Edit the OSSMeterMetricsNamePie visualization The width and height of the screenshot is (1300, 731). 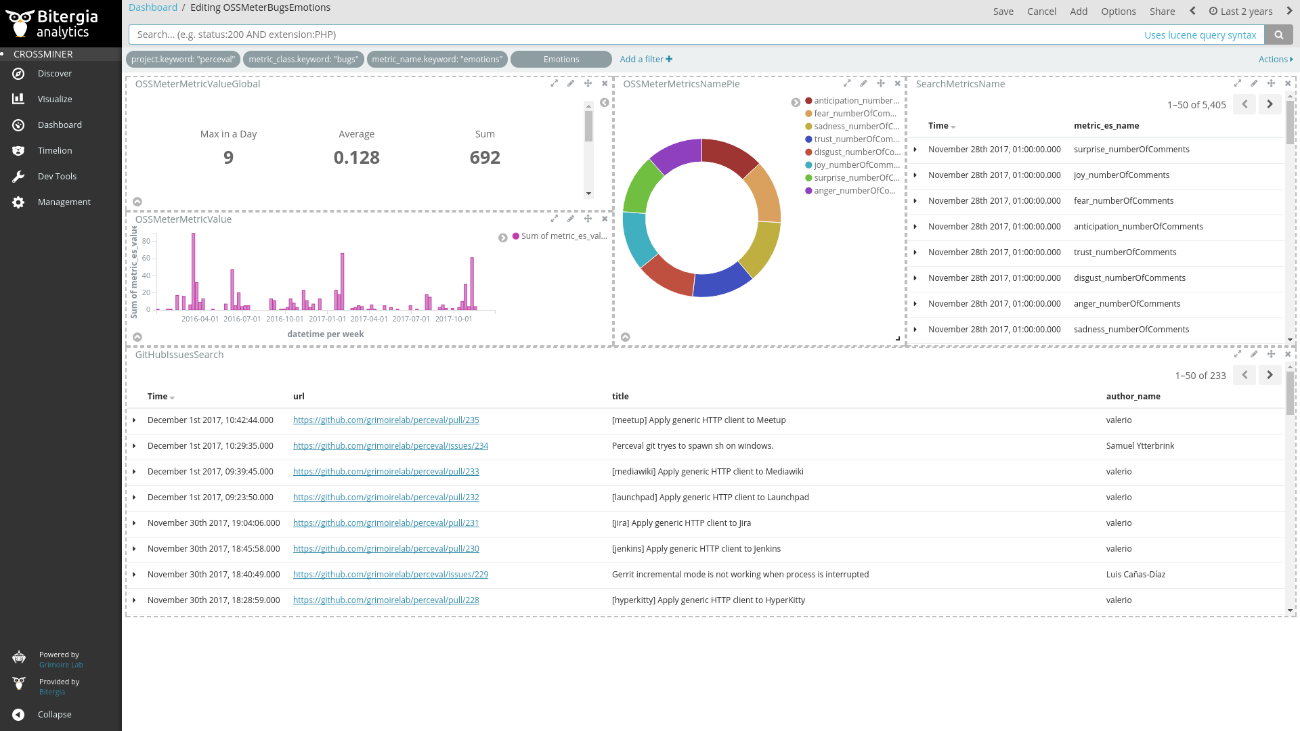864,83
